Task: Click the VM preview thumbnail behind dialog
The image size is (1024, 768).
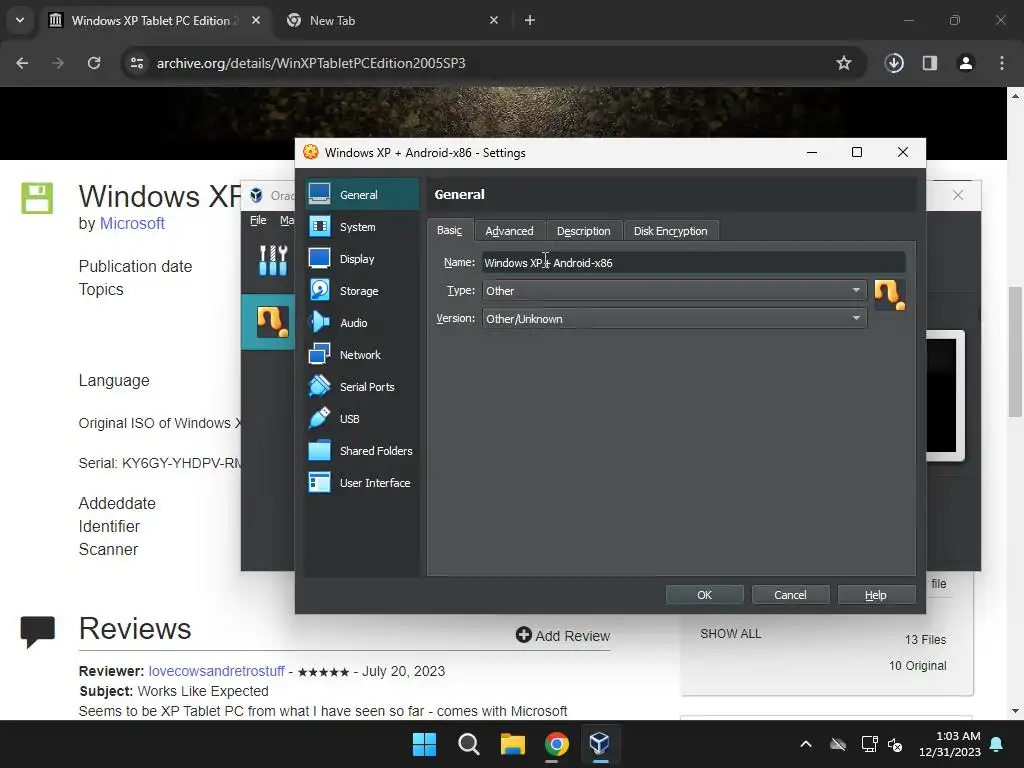Action: [944, 396]
